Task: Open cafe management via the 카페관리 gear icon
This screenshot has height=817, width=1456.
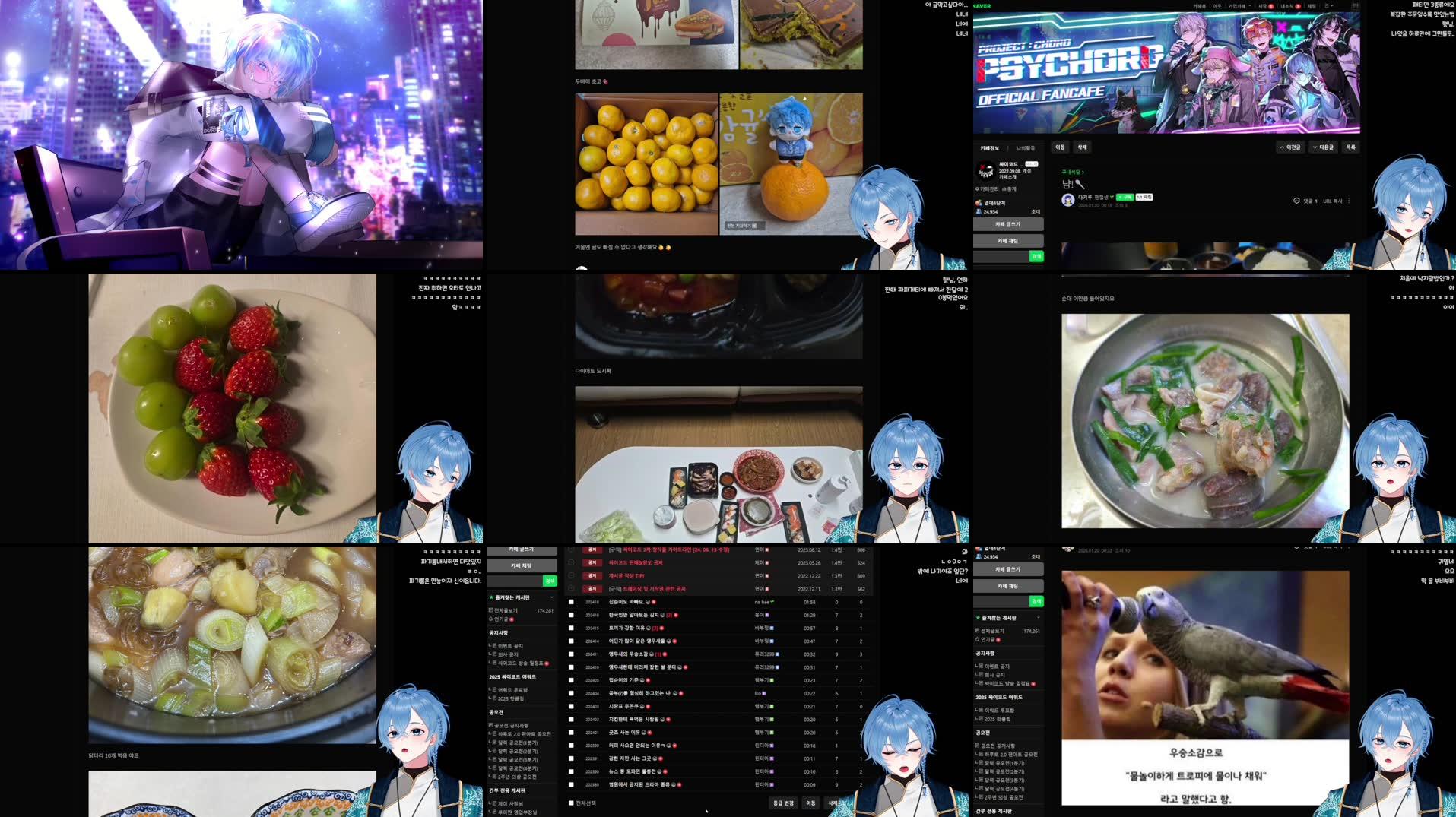Action: click(977, 189)
